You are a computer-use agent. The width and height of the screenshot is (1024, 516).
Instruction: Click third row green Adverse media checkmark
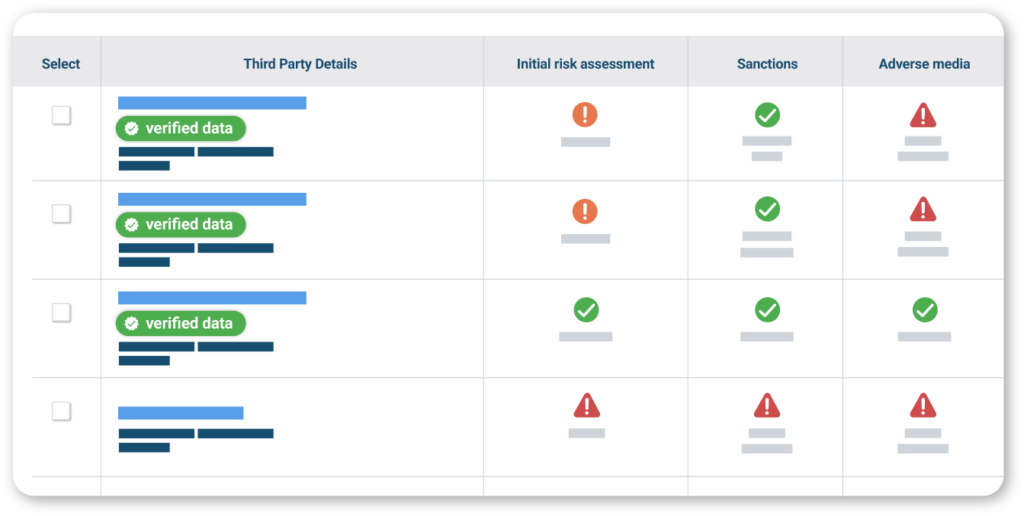925,310
